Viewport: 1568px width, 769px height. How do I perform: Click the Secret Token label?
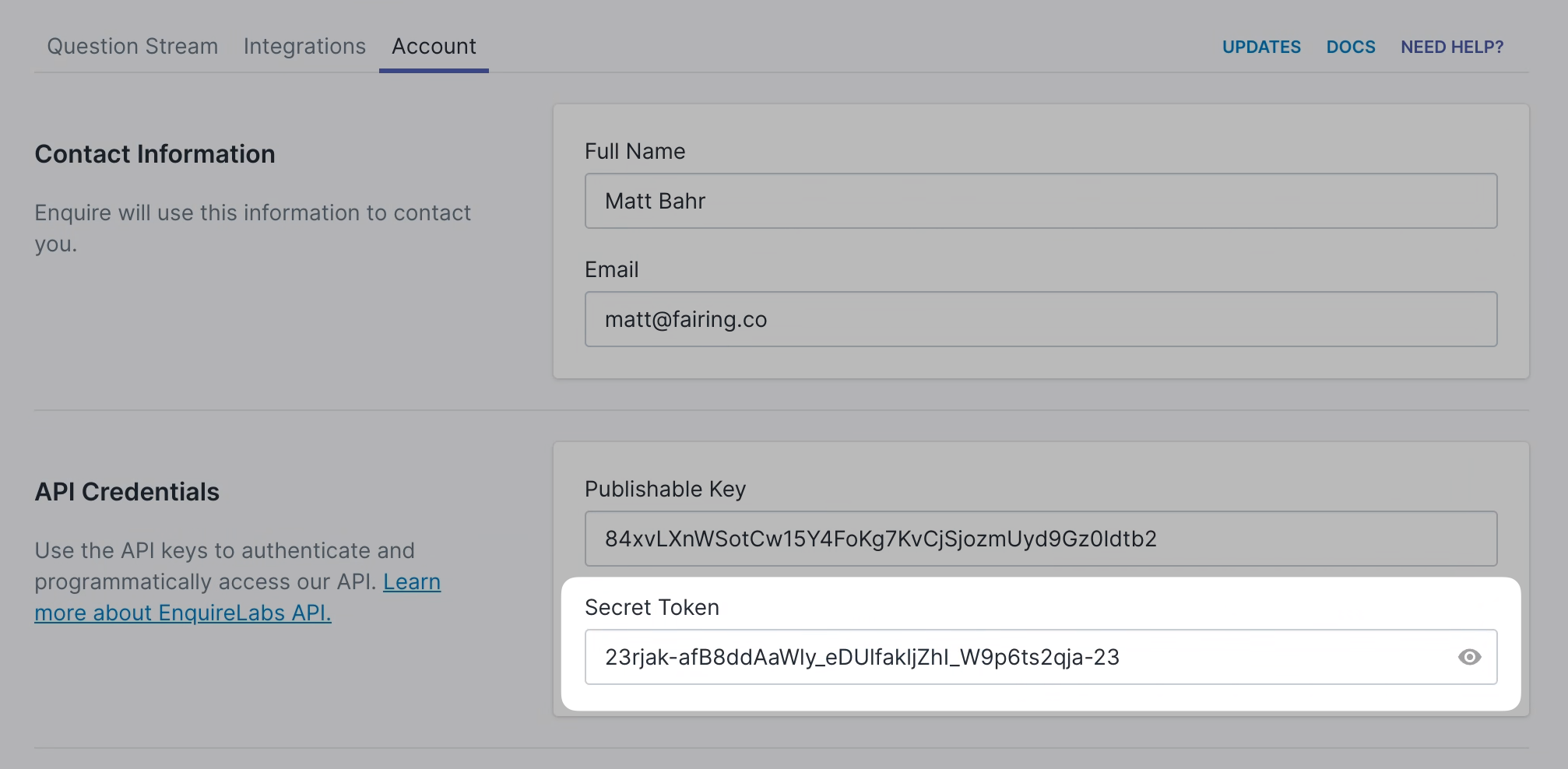(x=652, y=607)
